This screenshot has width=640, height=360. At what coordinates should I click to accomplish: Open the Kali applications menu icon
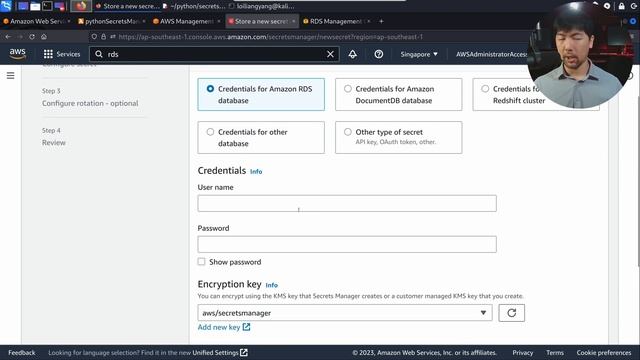coord(6,6)
